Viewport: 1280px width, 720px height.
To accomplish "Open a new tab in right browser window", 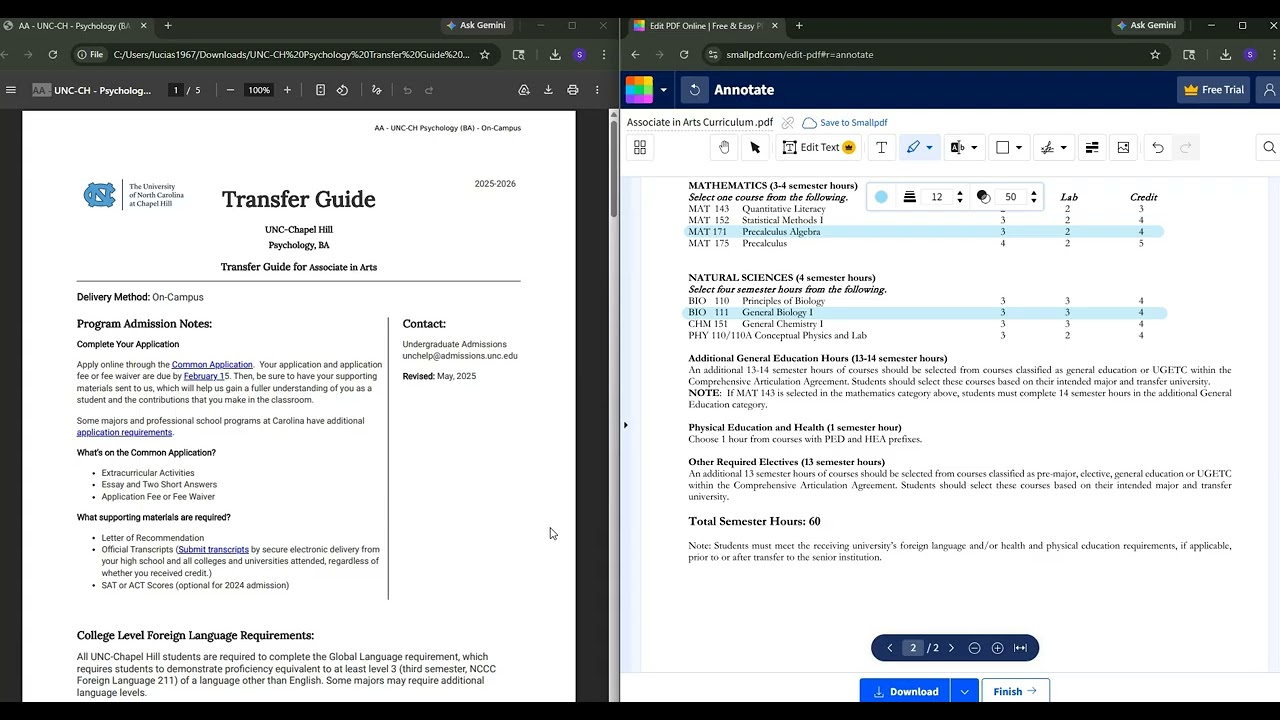I will (798, 25).
